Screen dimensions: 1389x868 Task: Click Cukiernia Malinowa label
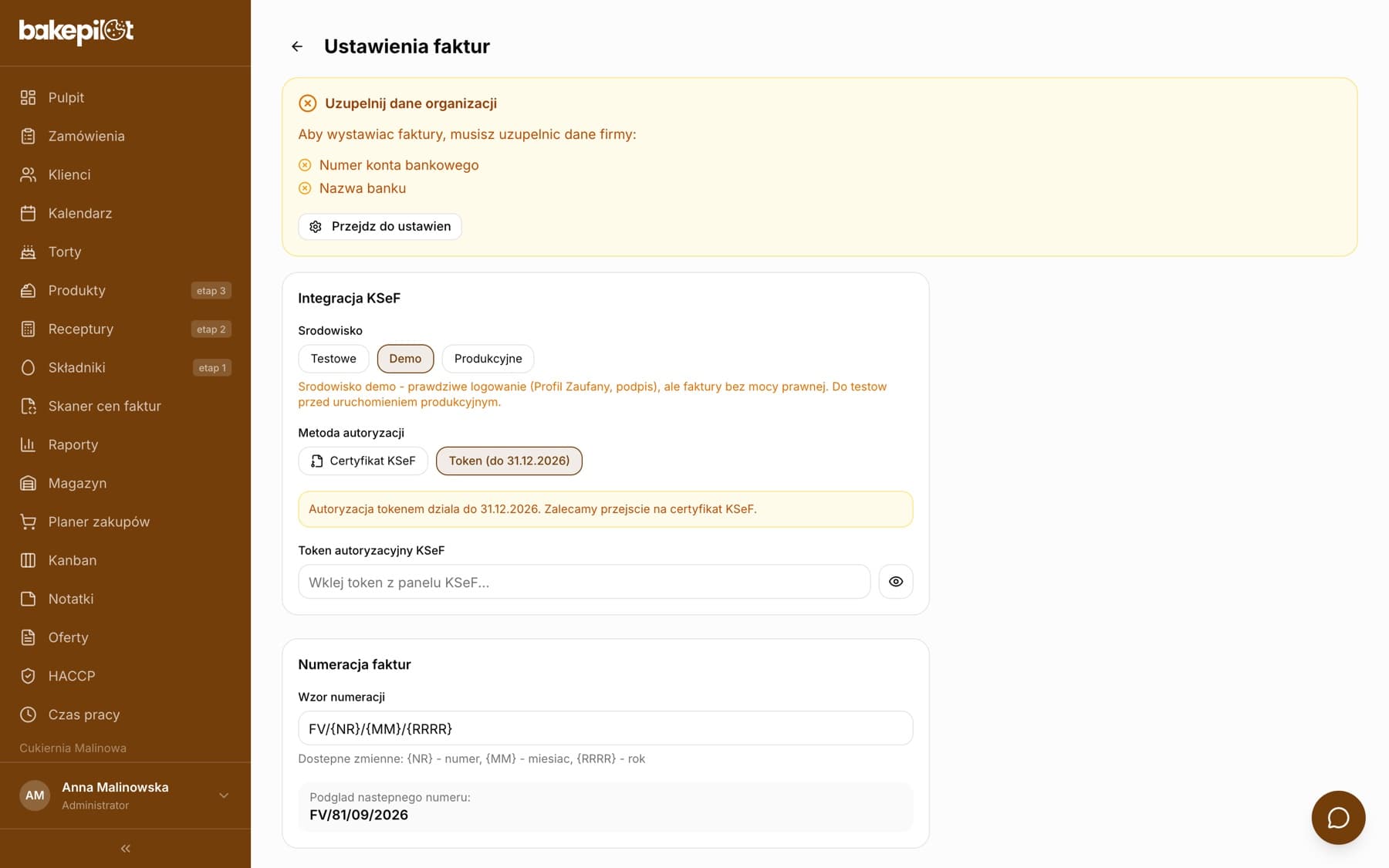(73, 748)
